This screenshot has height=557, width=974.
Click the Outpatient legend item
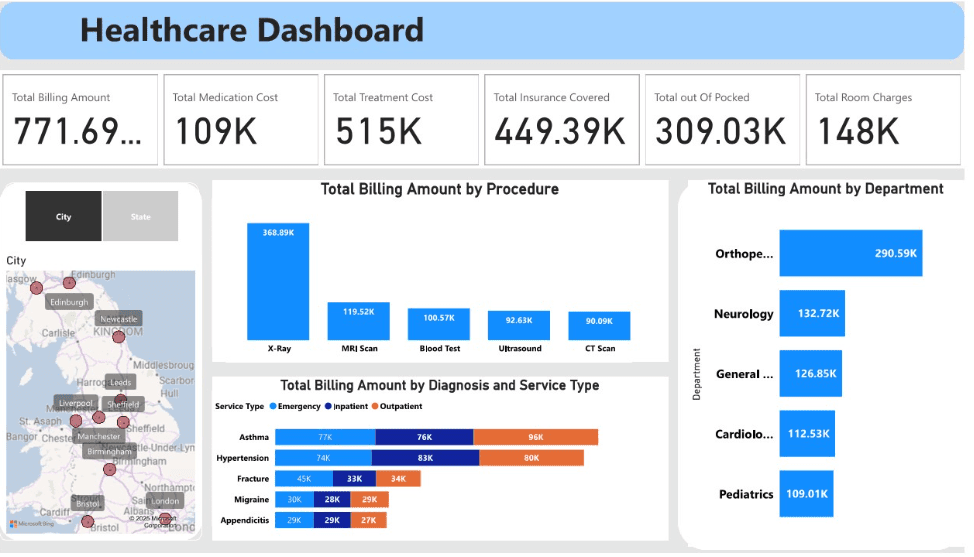(x=397, y=406)
